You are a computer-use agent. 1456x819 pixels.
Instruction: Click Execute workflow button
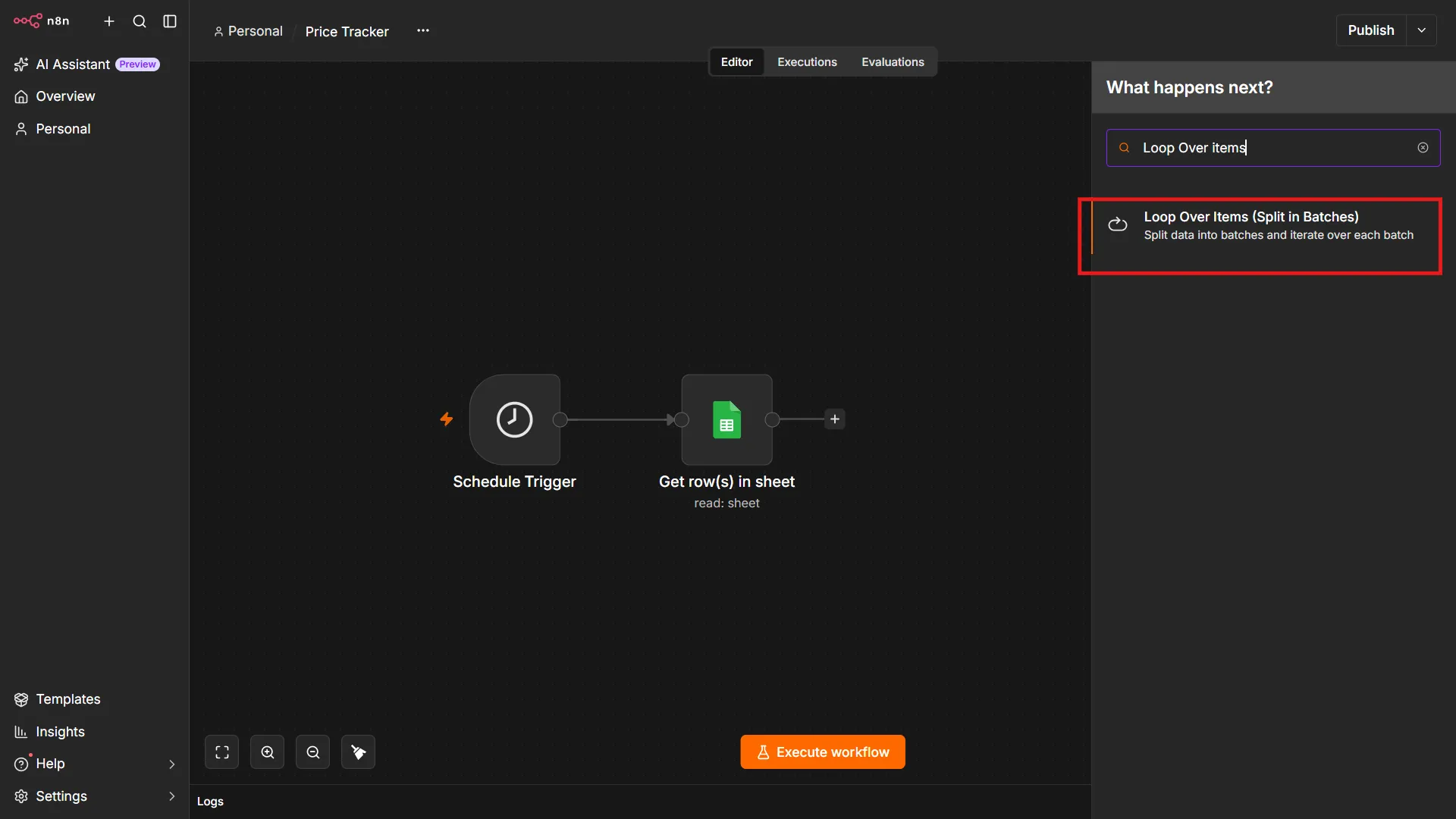pyautogui.click(x=823, y=752)
